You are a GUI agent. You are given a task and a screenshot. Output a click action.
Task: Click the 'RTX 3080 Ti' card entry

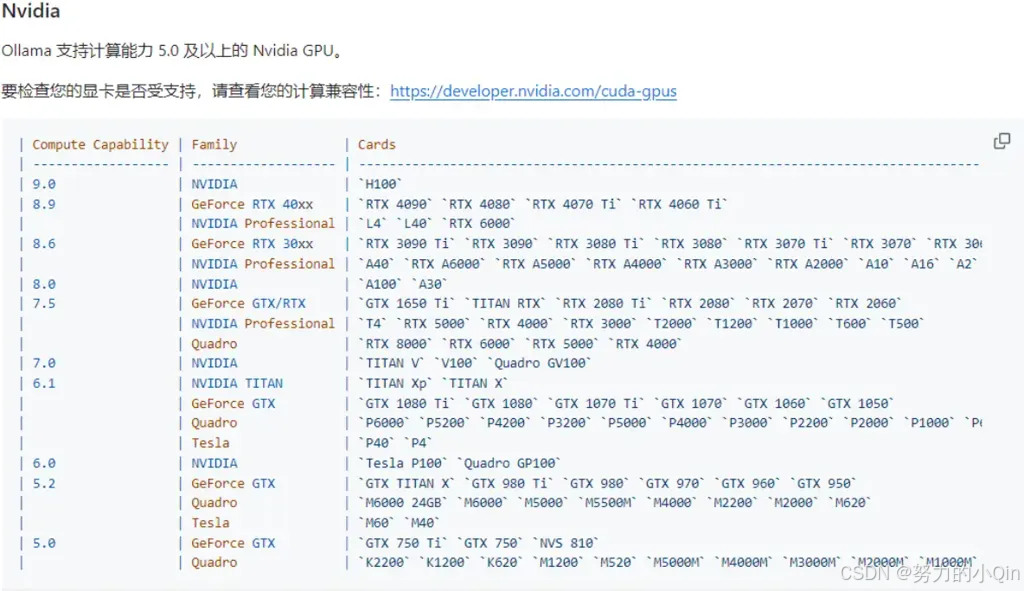[596, 244]
